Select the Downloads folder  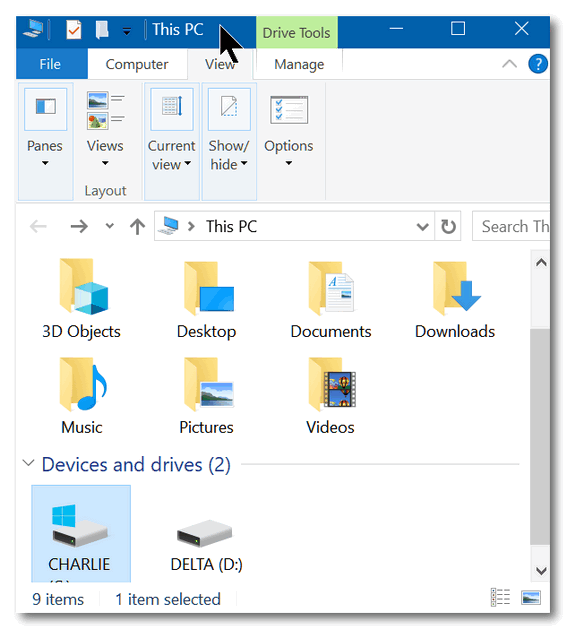coord(455,299)
